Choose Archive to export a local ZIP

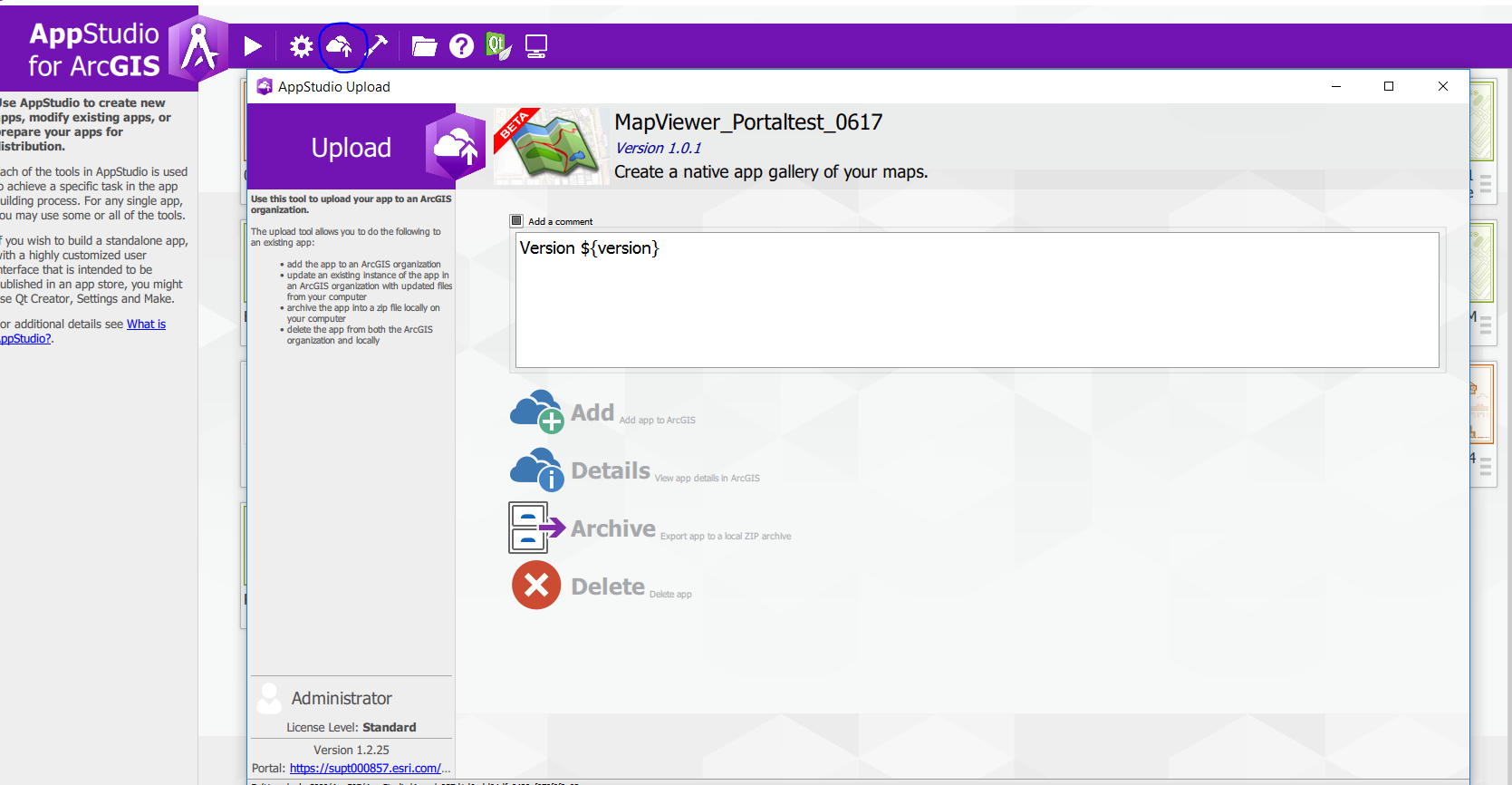pyautogui.click(x=650, y=528)
